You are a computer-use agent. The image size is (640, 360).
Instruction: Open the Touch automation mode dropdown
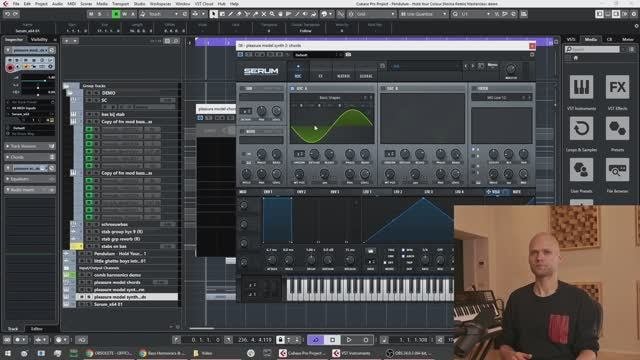pyautogui.click(x=160, y=14)
